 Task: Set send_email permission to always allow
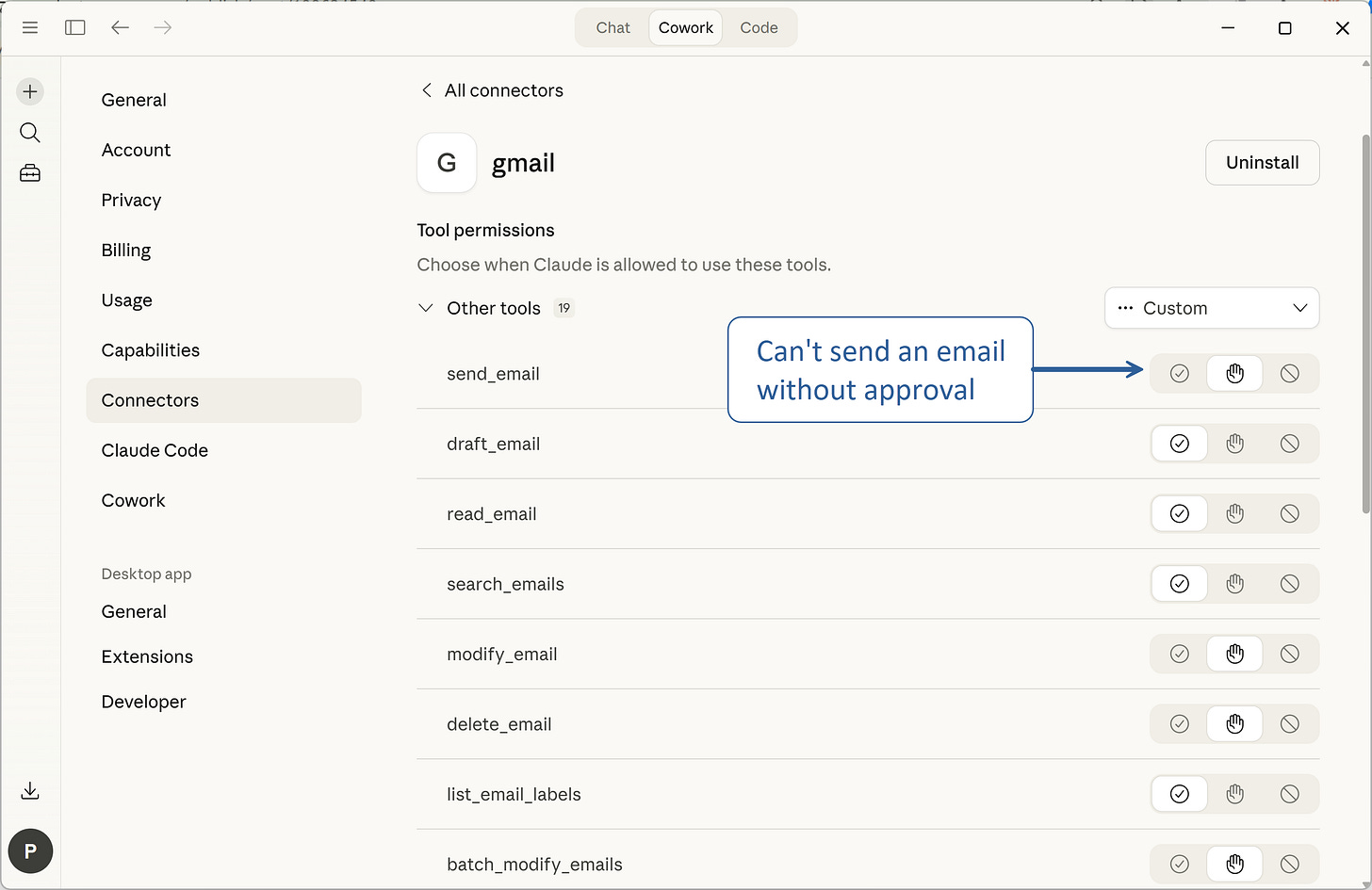pos(1179,373)
